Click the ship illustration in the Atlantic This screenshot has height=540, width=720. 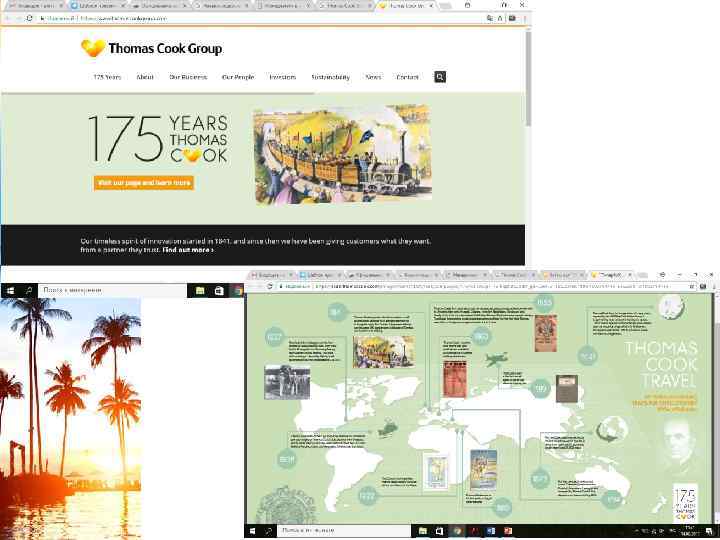coord(389,428)
